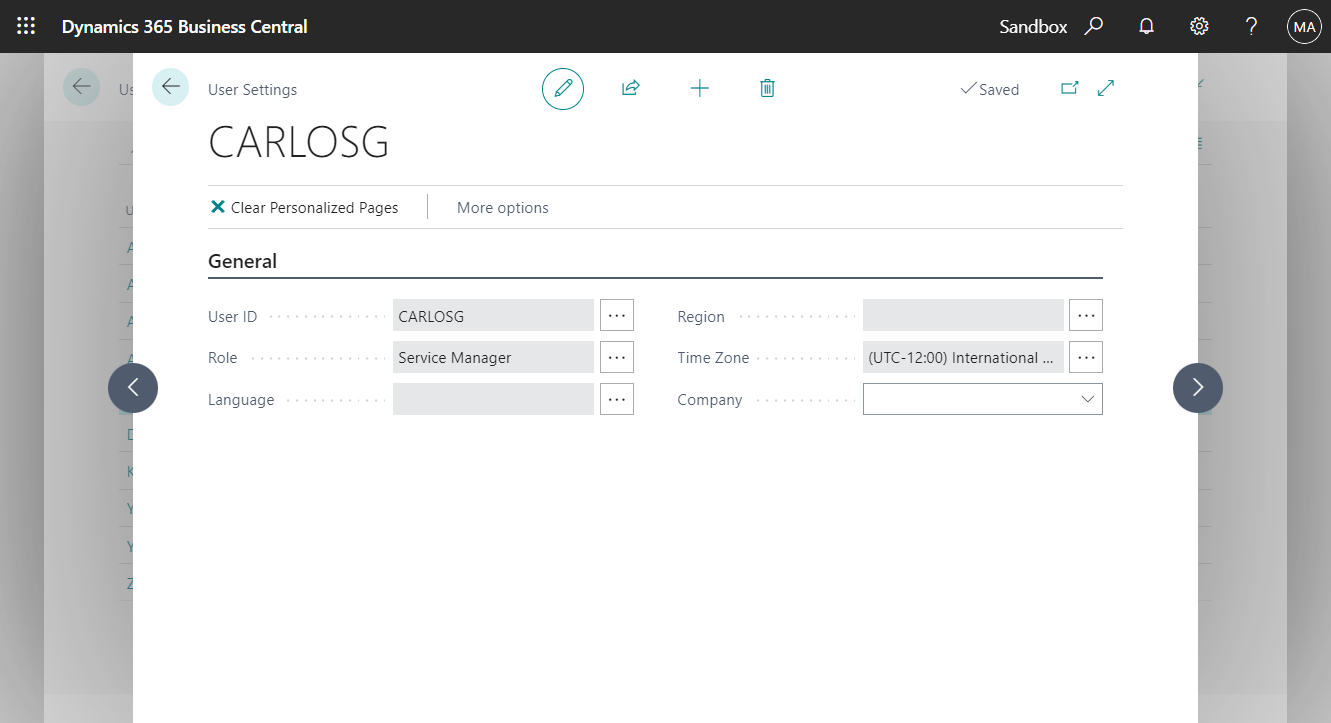Navigate to next record with right chevron
Image resolution: width=1331 pixels, height=723 pixels.
tap(1197, 388)
